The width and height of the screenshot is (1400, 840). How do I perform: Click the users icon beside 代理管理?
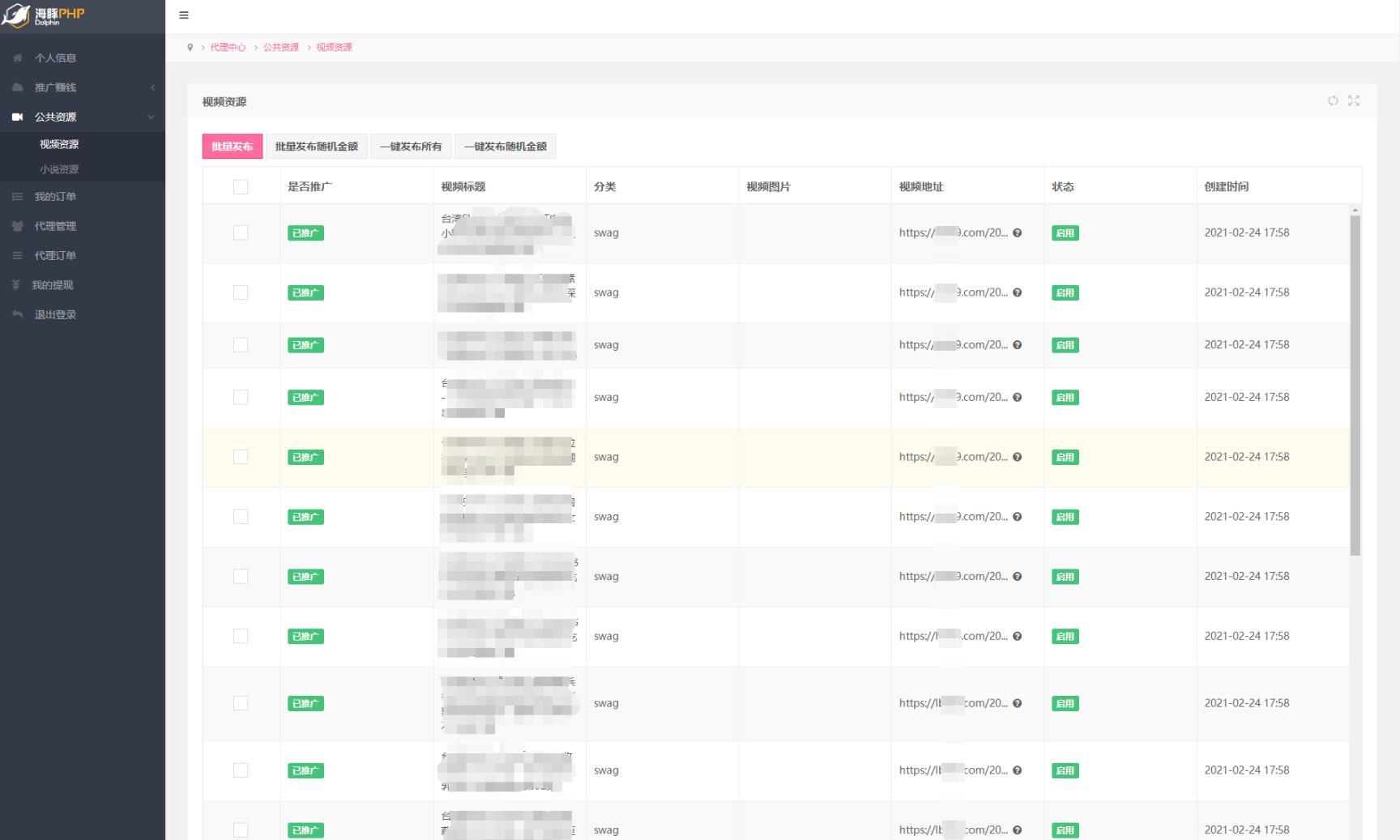[18, 226]
